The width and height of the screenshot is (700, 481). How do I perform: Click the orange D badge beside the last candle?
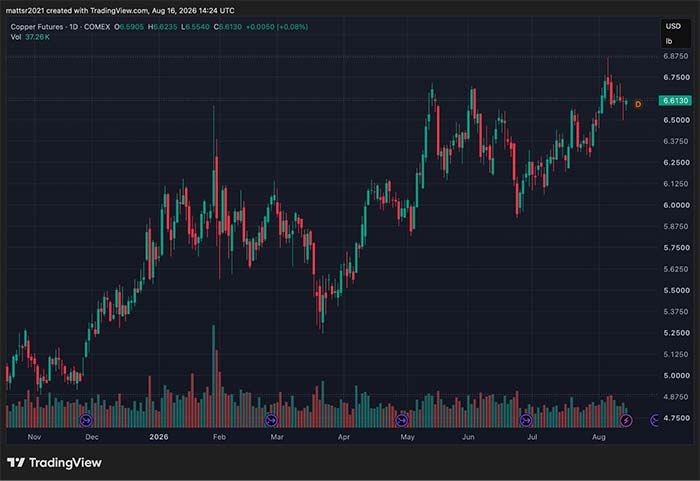pos(638,104)
